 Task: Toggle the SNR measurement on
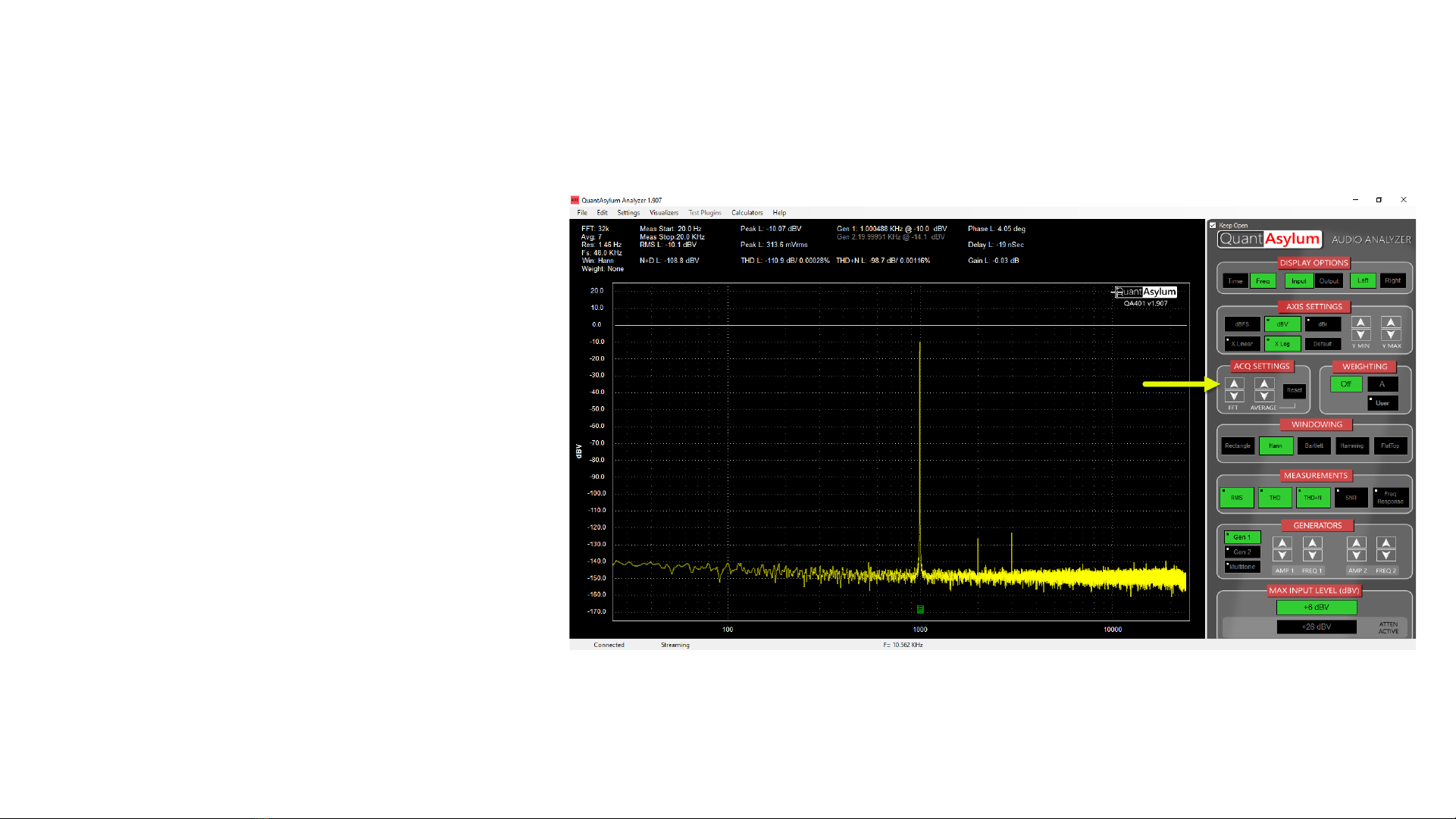tap(1351, 498)
